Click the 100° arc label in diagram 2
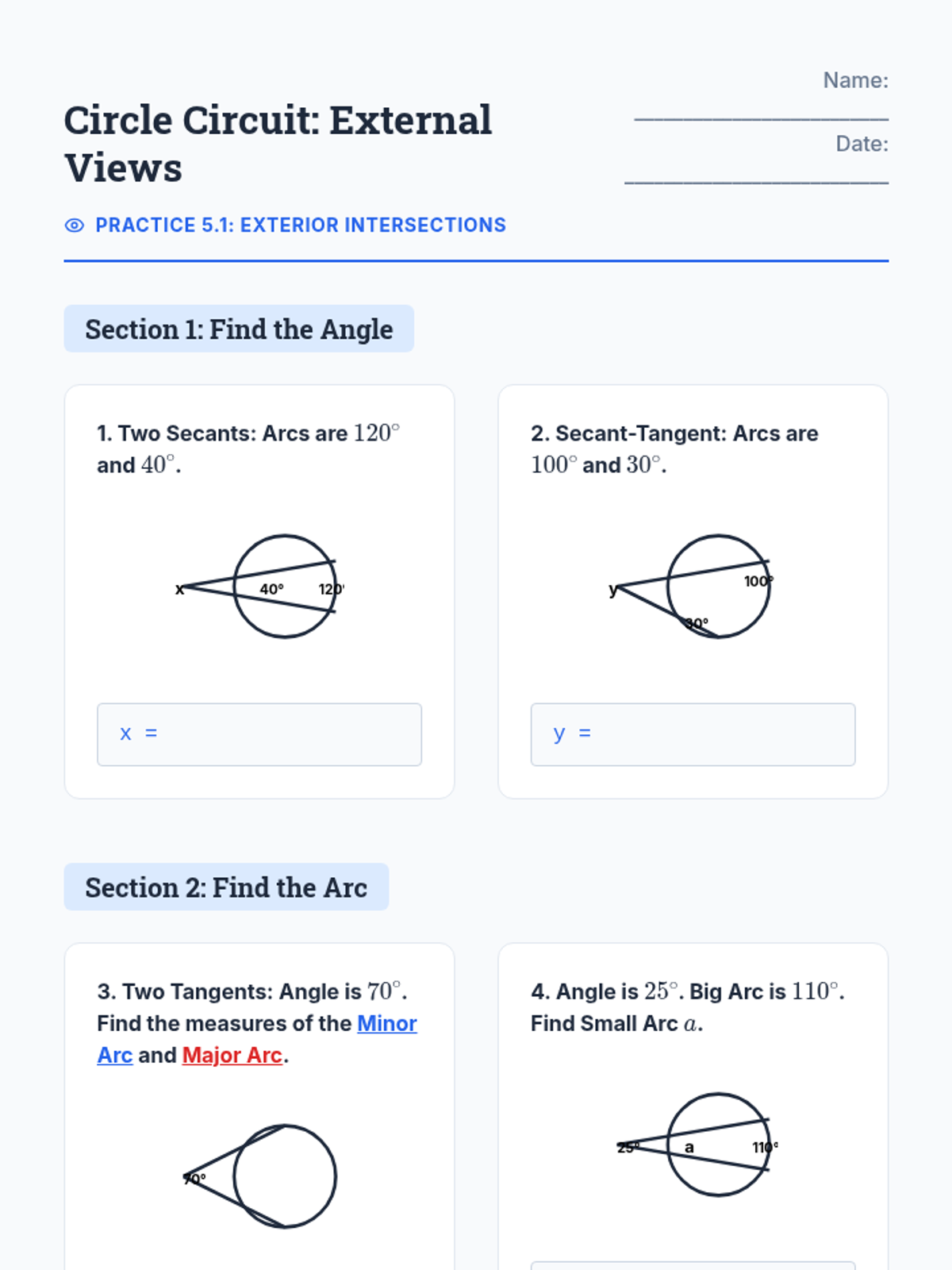The image size is (952, 1270). coord(758,581)
